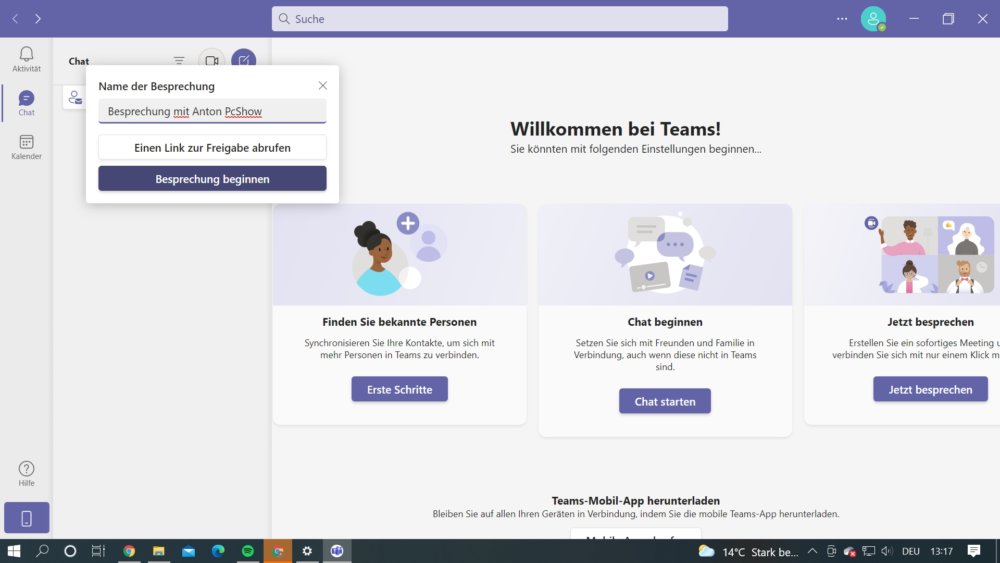Viewport: 1000px width, 563px height.
Task: Click the volume speaker tray icon
Action: coord(886,551)
